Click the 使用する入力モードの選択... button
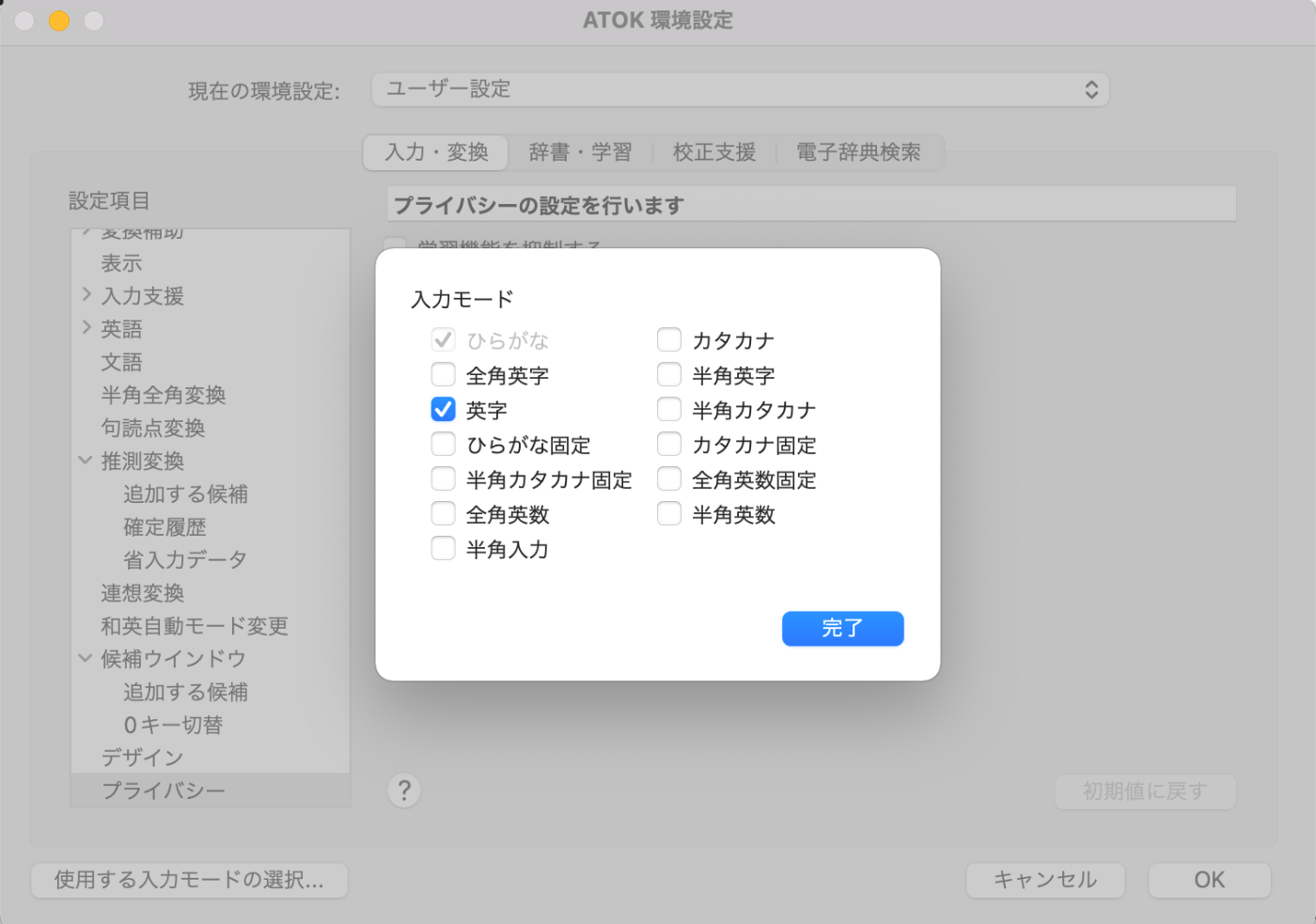Viewport: 1316px width, 924px height. pyautogui.click(x=190, y=880)
